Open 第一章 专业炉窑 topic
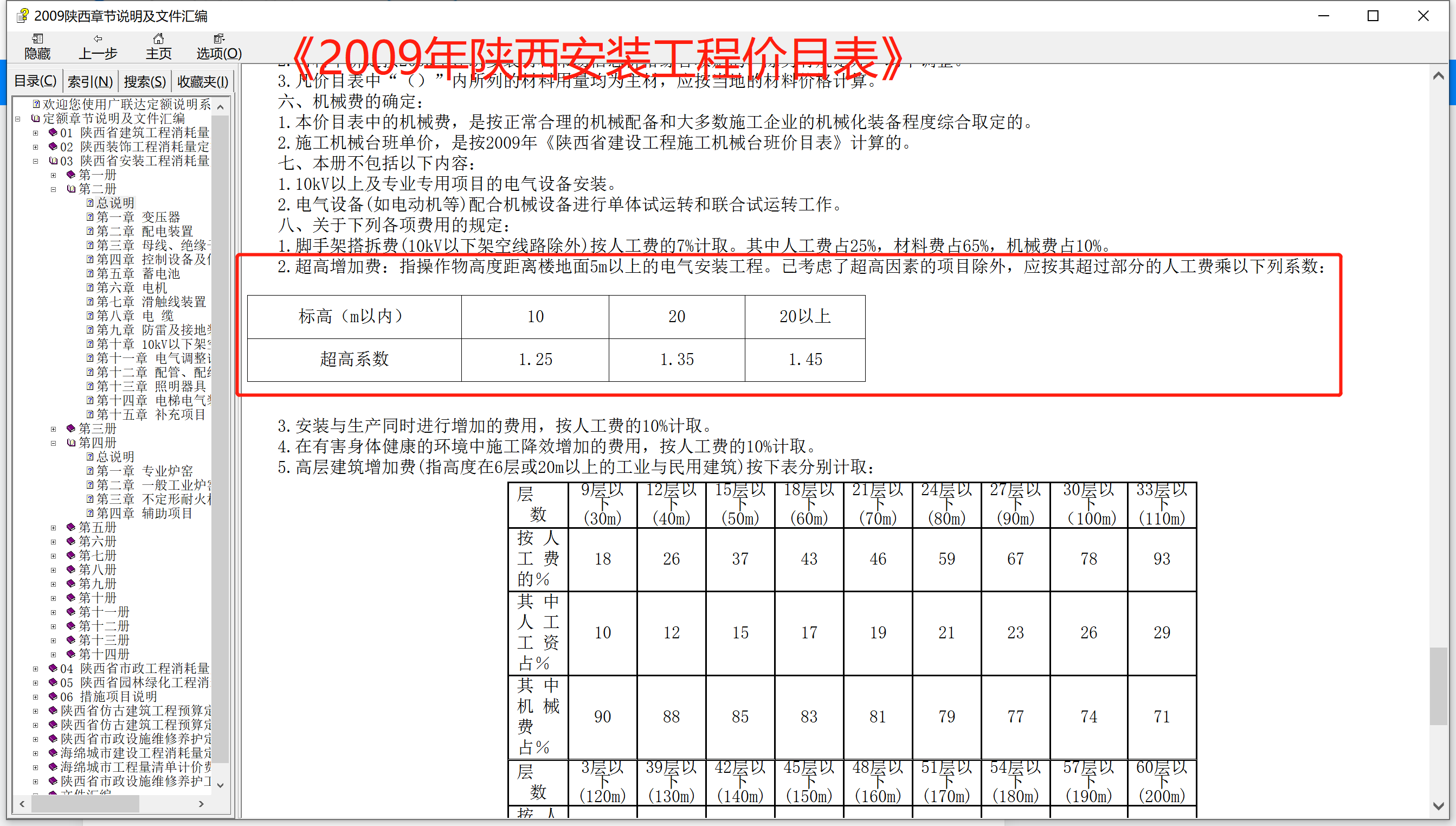 pos(145,471)
